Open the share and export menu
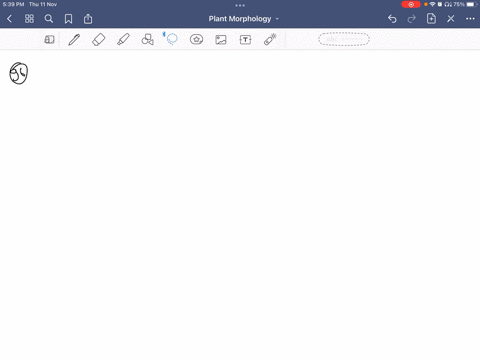480x360 pixels. pos(88,19)
